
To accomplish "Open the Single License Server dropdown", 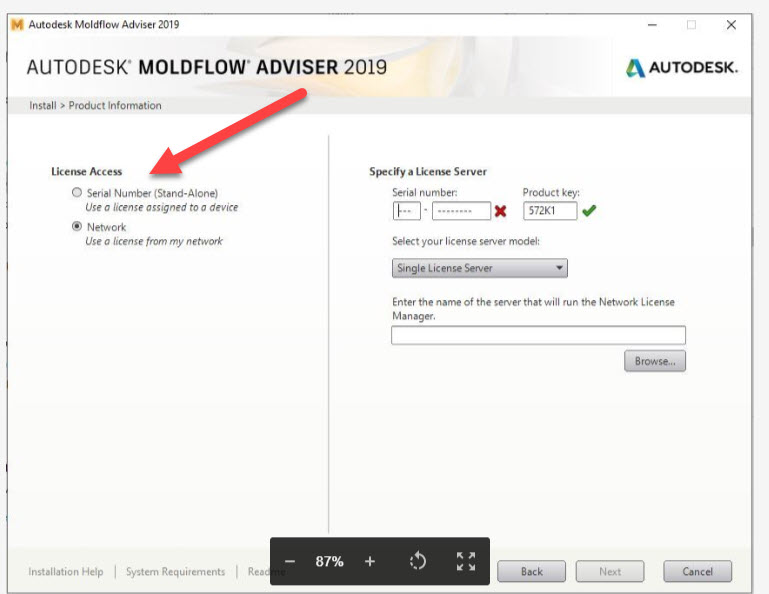I will [480, 268].
